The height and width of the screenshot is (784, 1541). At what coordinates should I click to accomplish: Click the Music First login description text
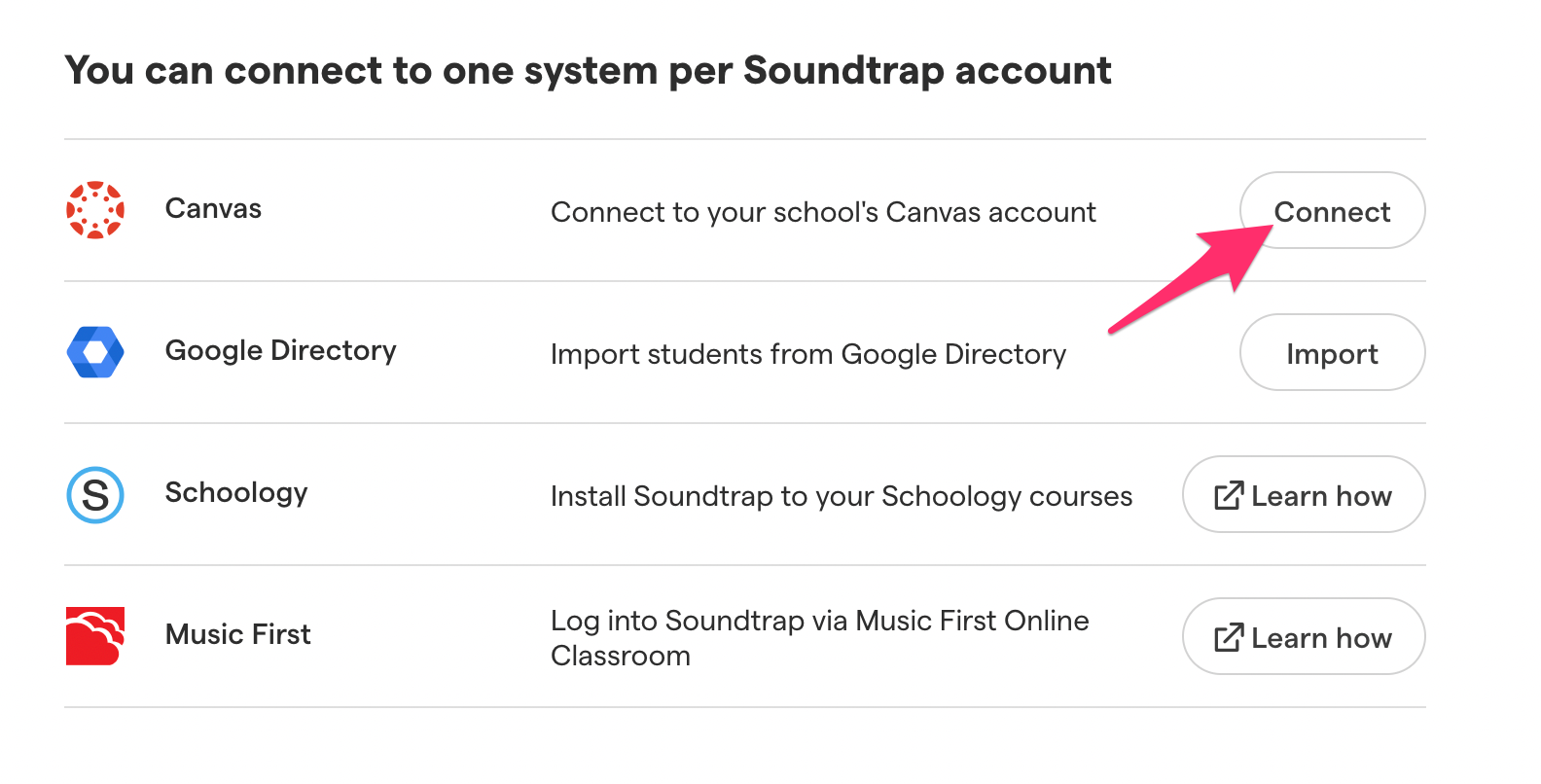(819, 637)
